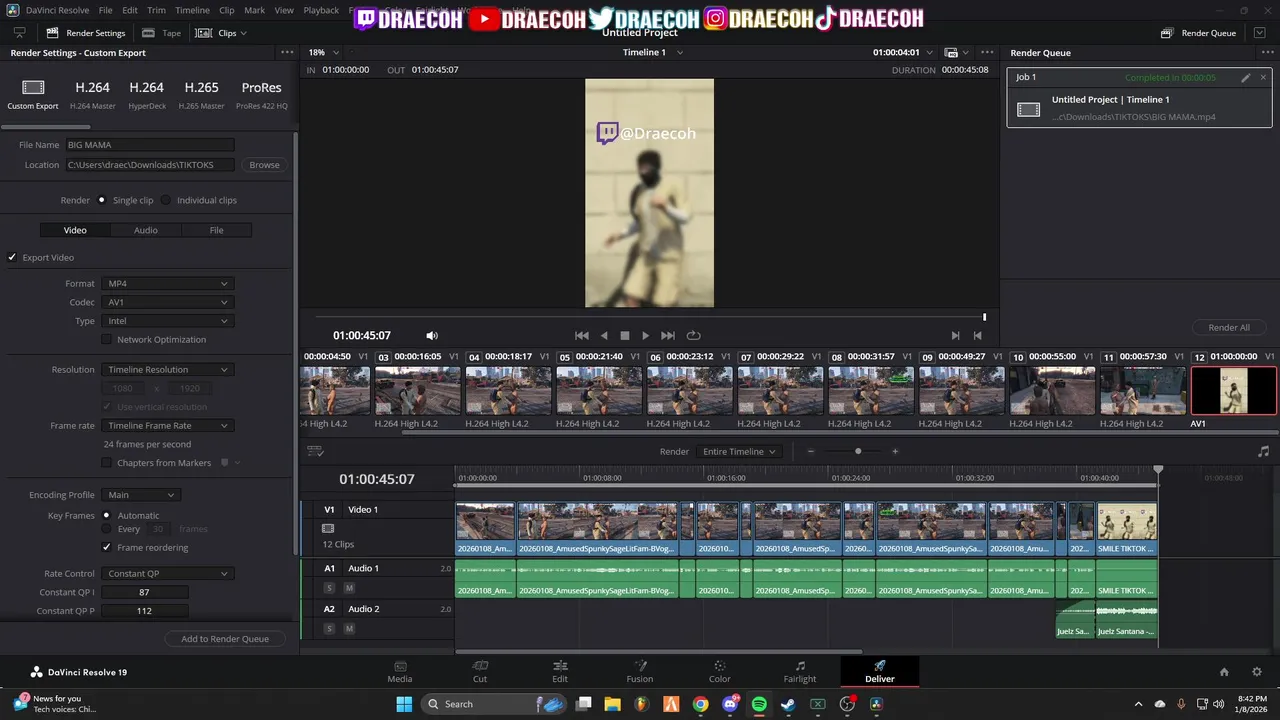This screenshot has height=720, width=1280.
Task: Click the viewer scrubber bar
Action: point(650,317)
